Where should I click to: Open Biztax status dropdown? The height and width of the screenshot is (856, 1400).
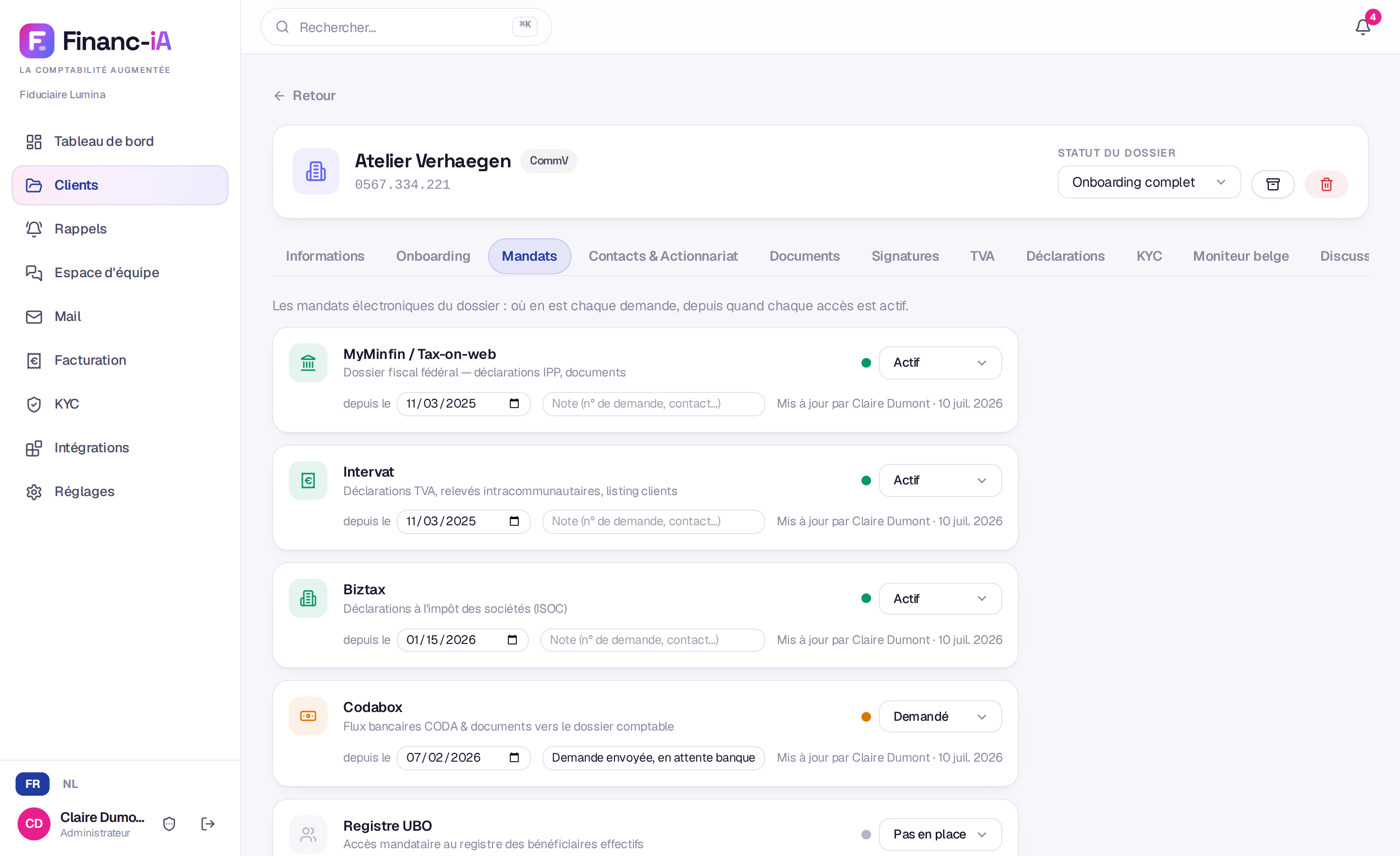click(940, 599)
